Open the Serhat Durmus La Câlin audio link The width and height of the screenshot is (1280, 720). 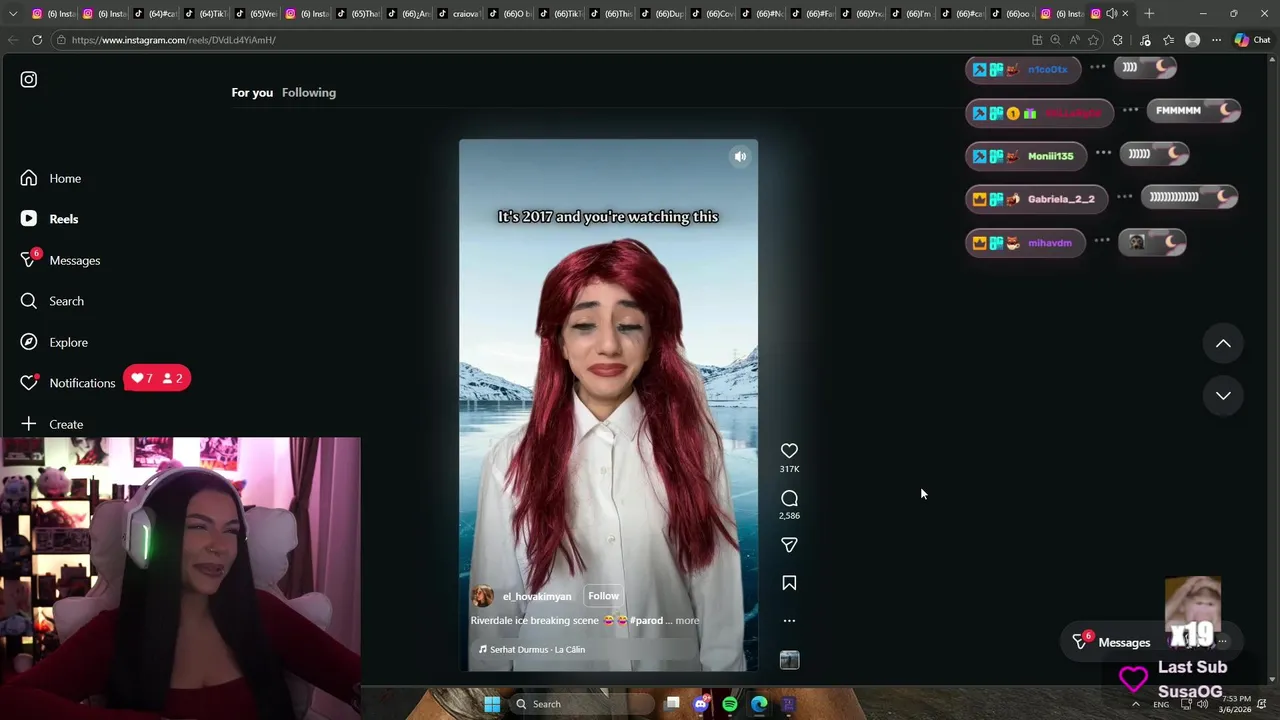tap(532, 649)
